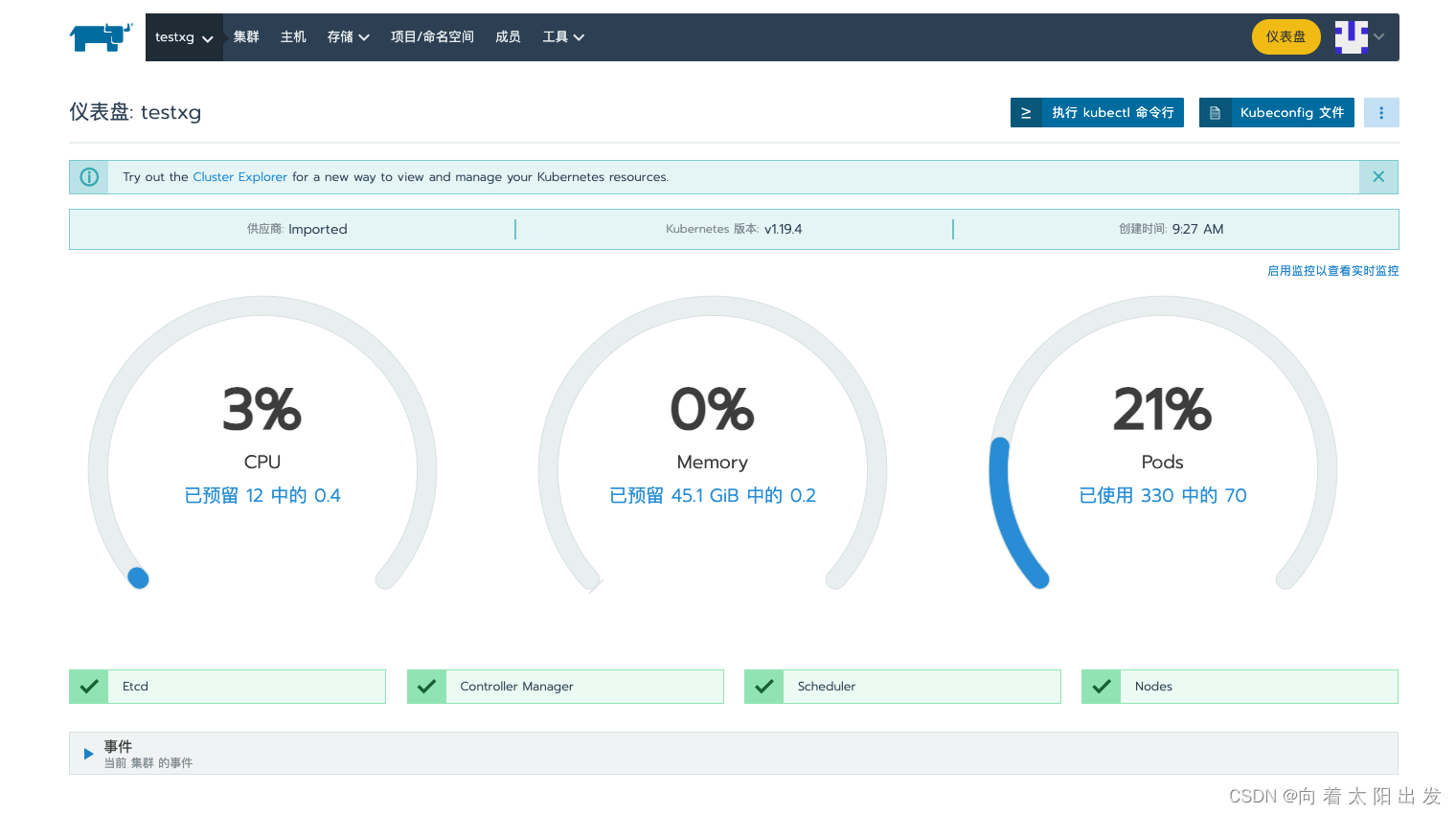Click the kubectl terminal prompt icon

click(1026, 112)
